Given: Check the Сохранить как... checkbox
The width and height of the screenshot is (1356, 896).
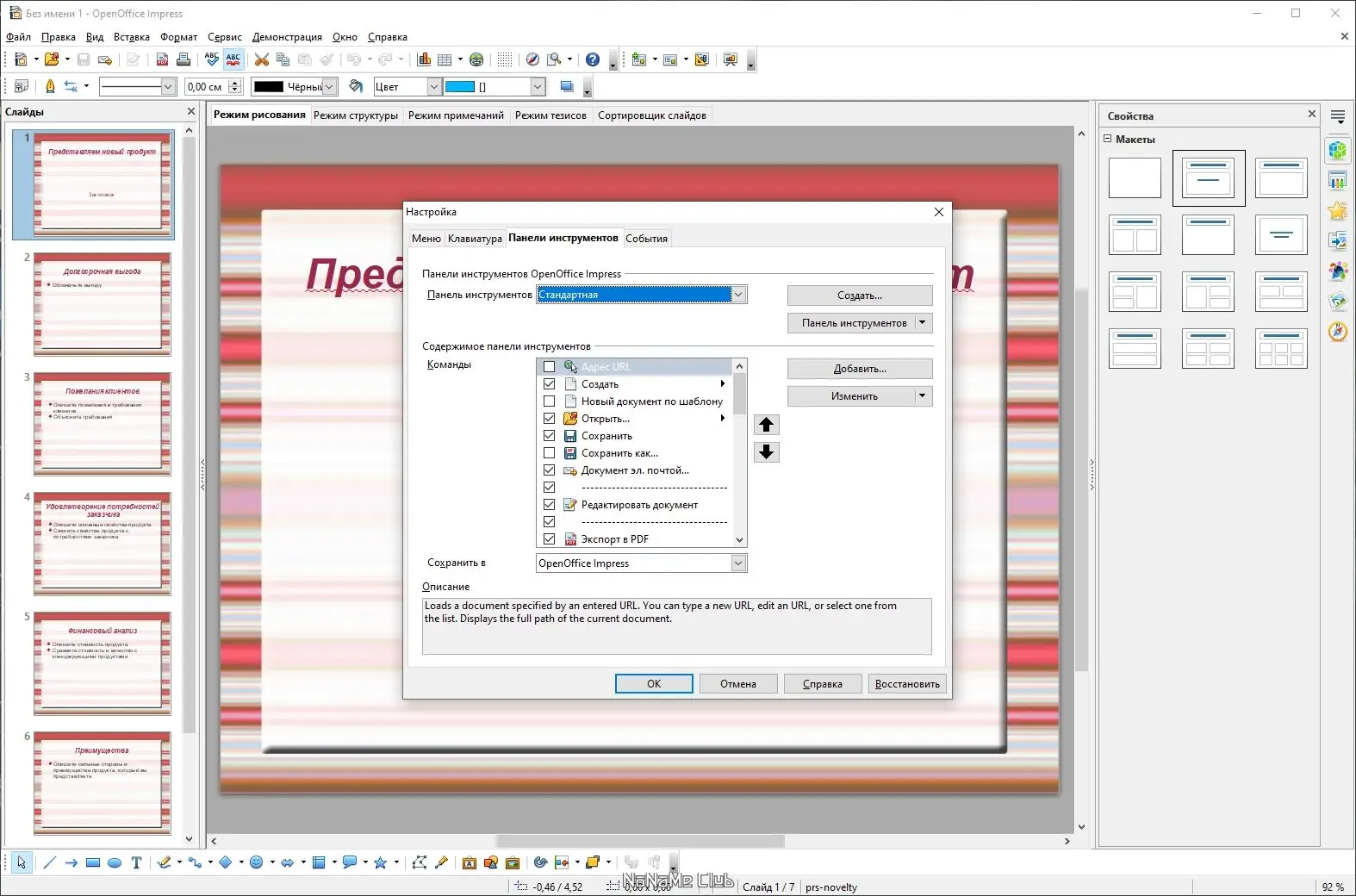Looking at the screenshot, I should (x=549, y=453).
